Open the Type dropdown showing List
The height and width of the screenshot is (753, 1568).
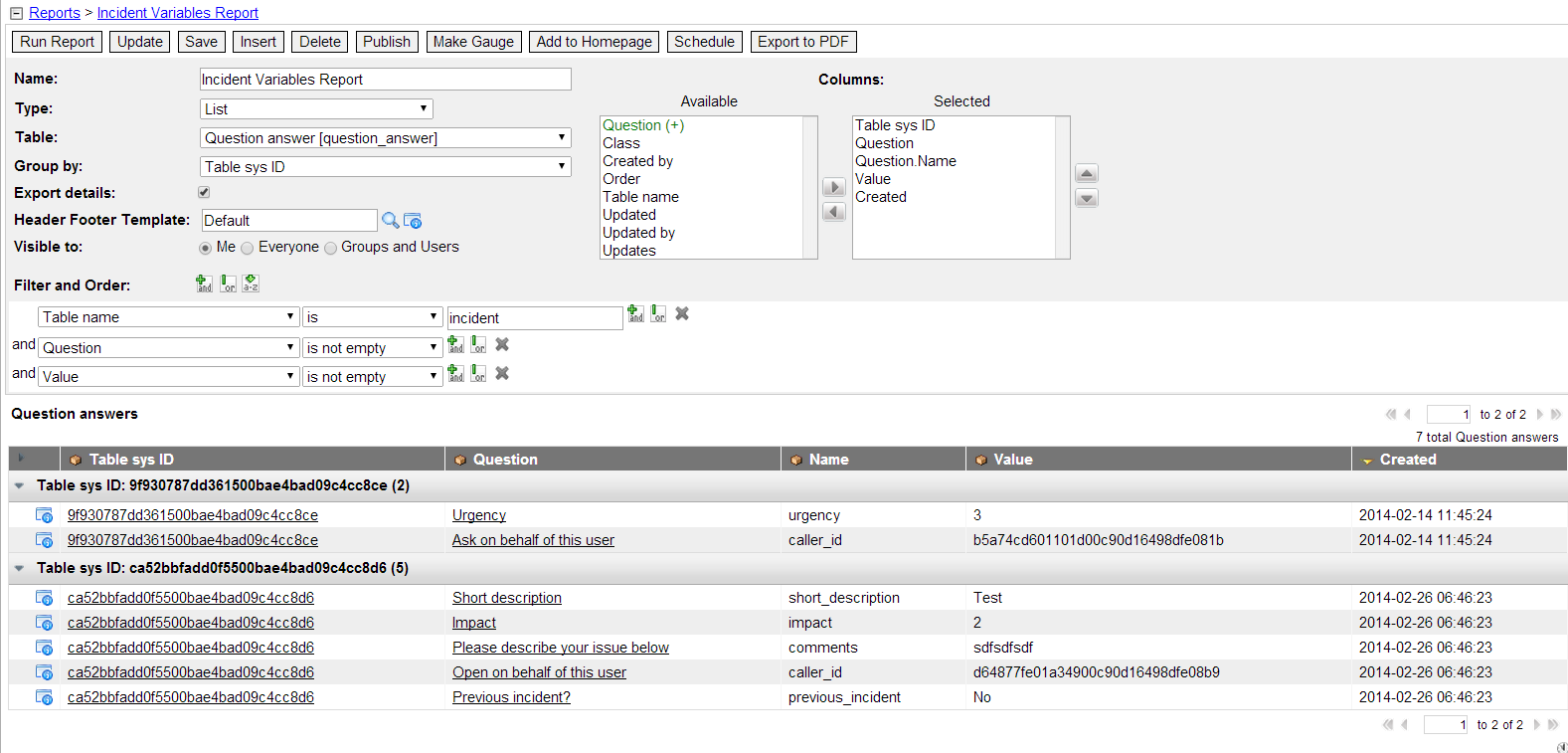[x=316, y=109]
